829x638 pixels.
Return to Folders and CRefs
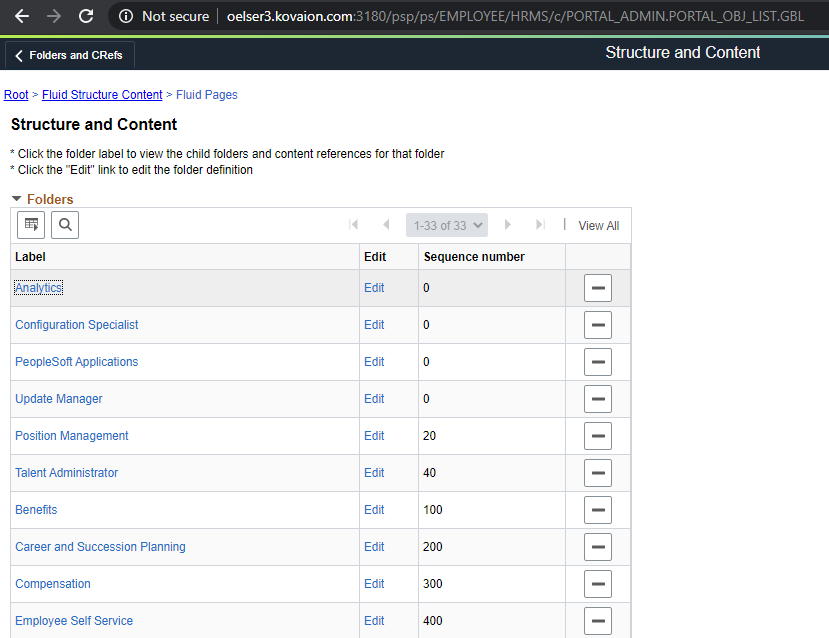(69, 55)
